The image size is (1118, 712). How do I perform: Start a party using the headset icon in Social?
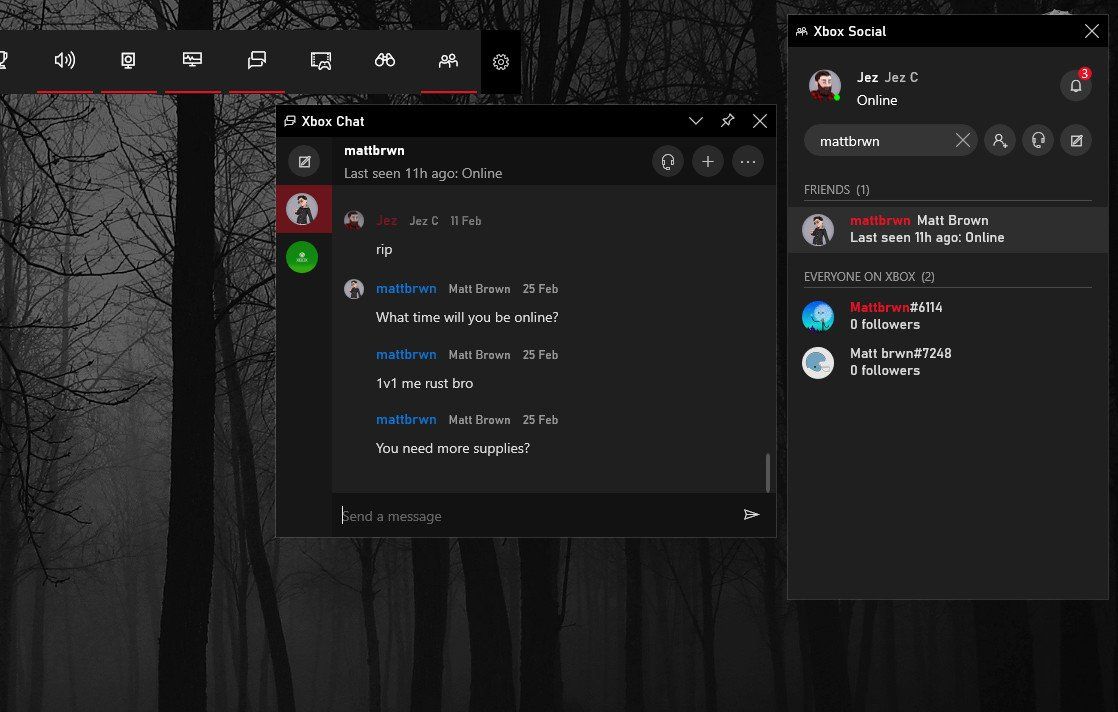point(1038,140)
